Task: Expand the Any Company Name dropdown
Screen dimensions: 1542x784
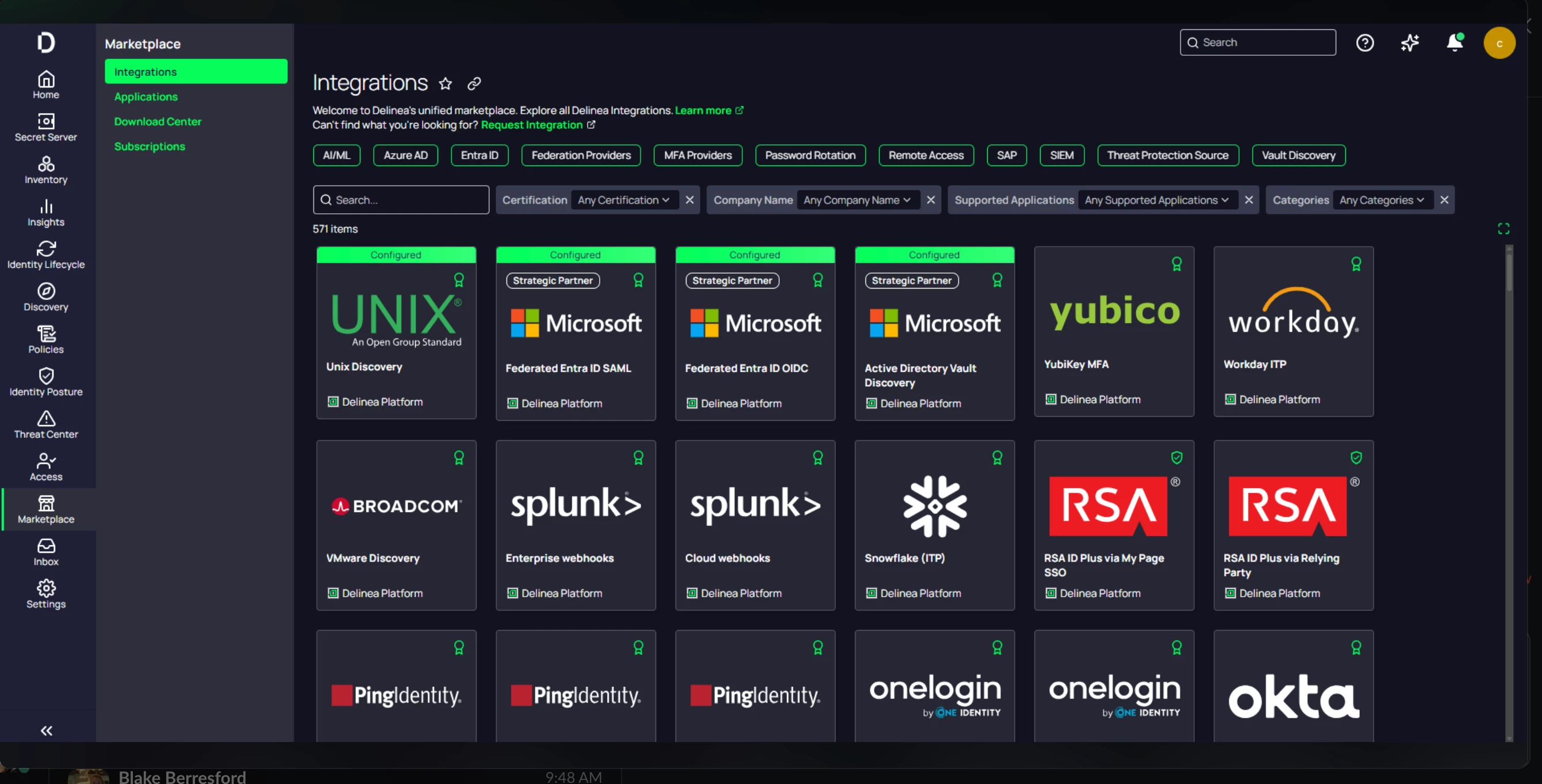Action: (857, 200)
